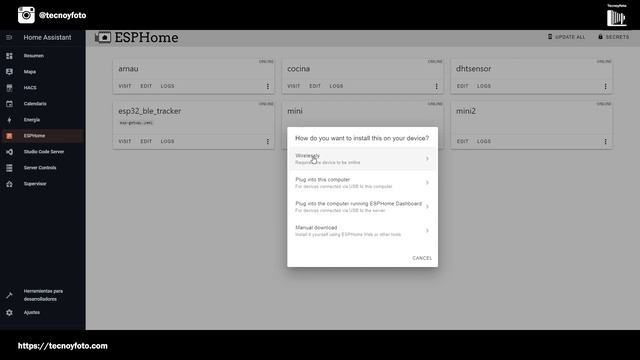Open LOGS on the mini2 card
This screenshot has height=360, width=640.
[x=484, y=142]
